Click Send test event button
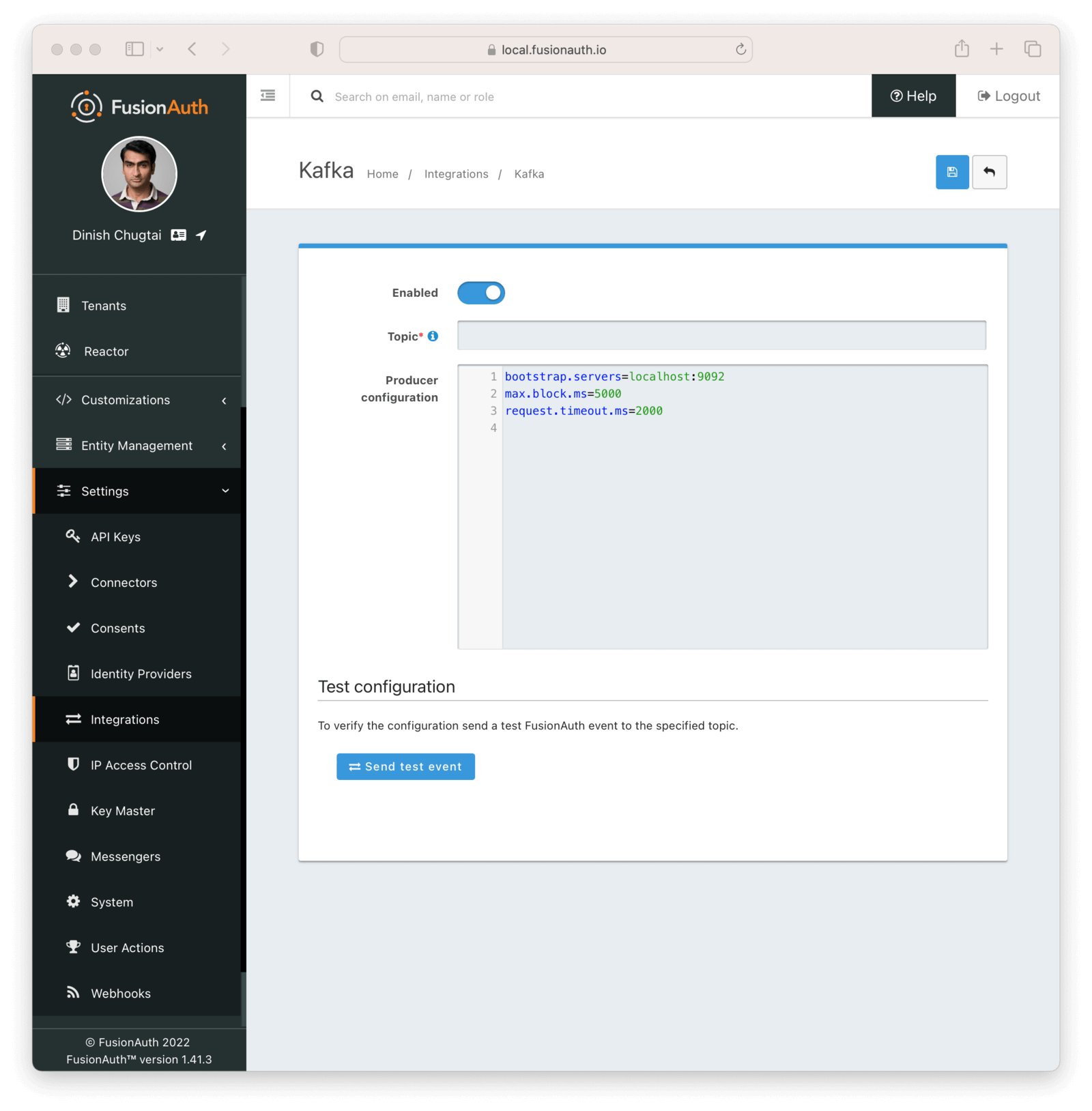1092x1111 pixels. click(x=405, y=766)
